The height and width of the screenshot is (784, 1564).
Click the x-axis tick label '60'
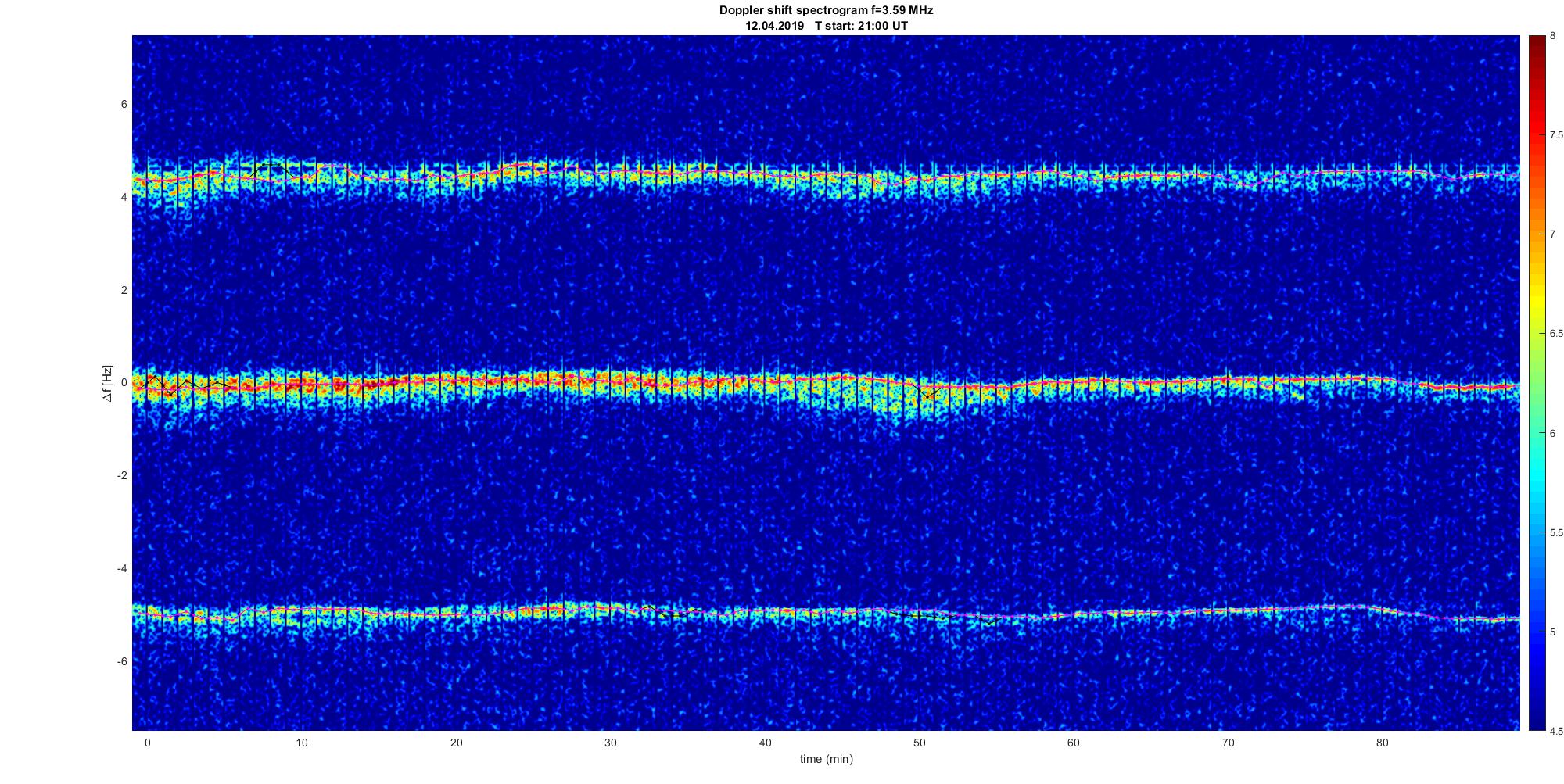coord(1074,743)
